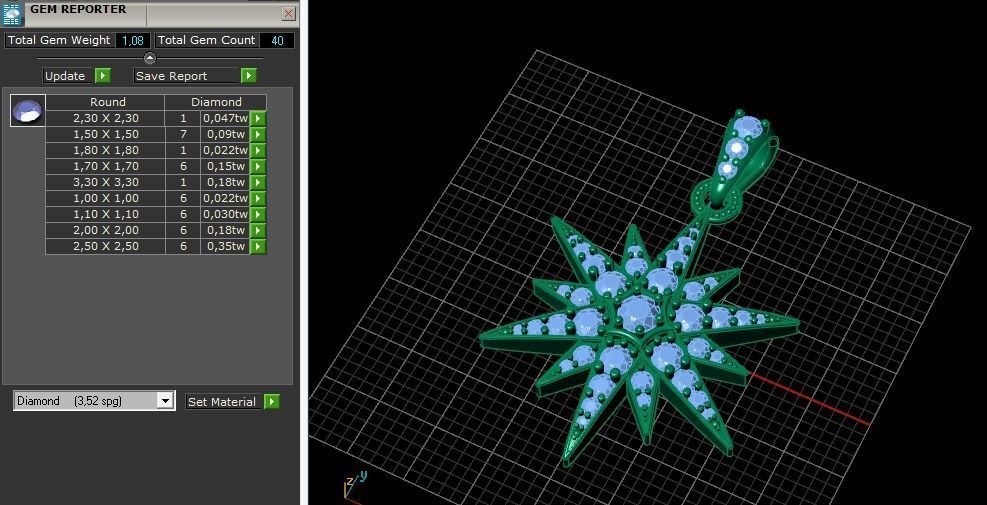Image resolution: width=987 pixels, height=505 pixels.
Task: Click green arrow in 1,10 X 1,10 row
Action: 258,215
